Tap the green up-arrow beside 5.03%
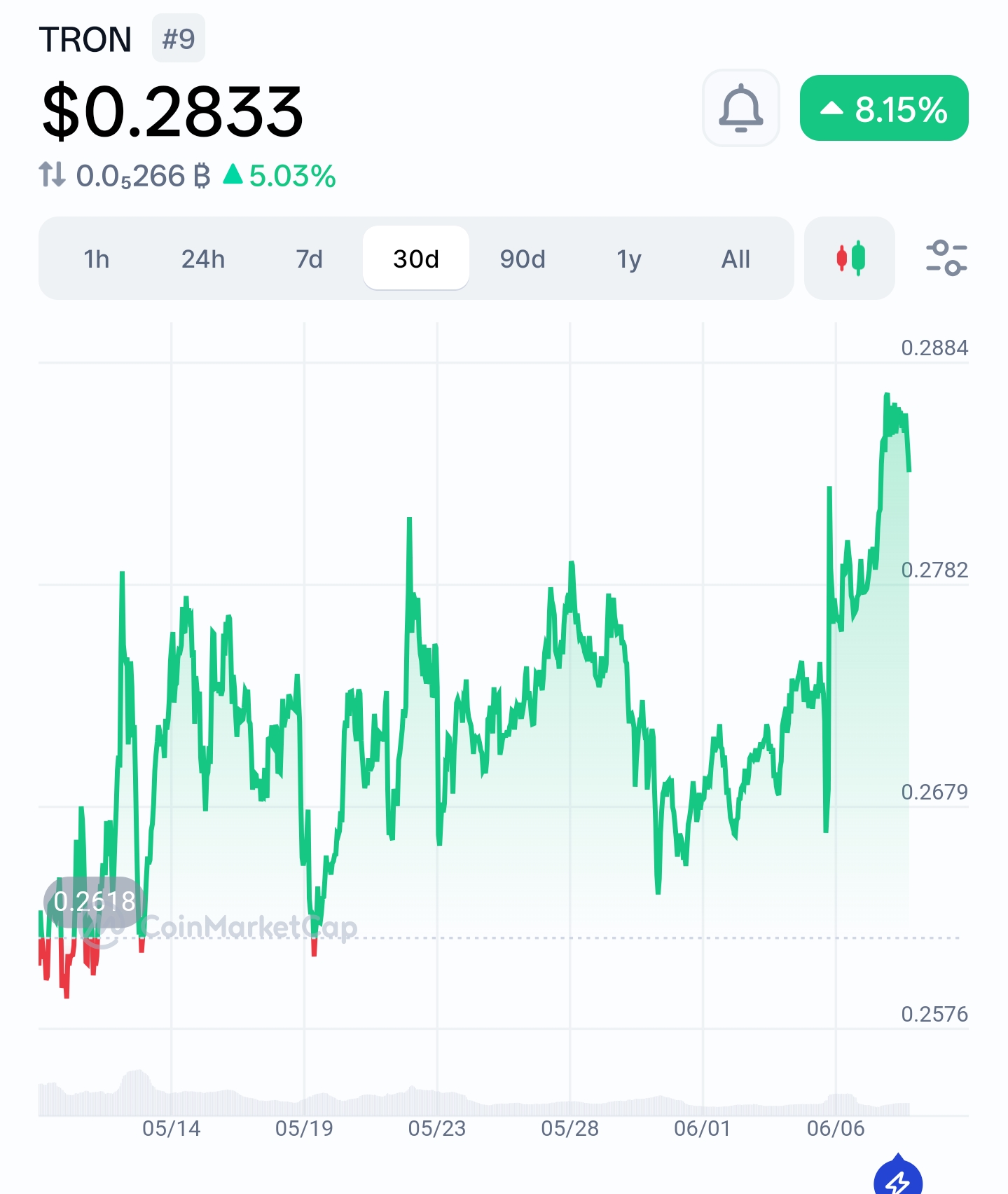Image resolution: width=1008 pixels, height=1194 pixels. pos(233,174)
